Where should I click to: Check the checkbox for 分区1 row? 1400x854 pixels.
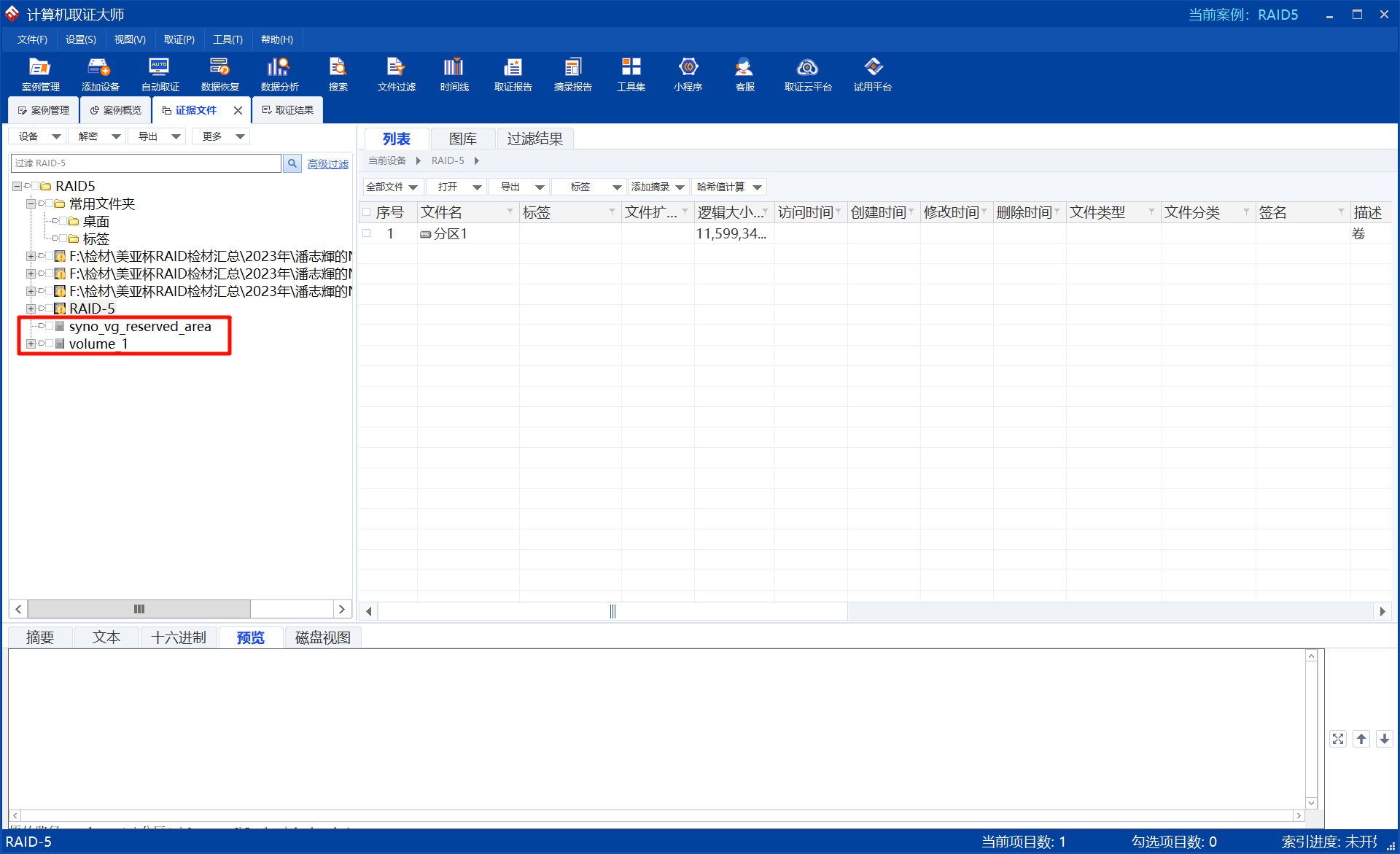click(367, 233)
